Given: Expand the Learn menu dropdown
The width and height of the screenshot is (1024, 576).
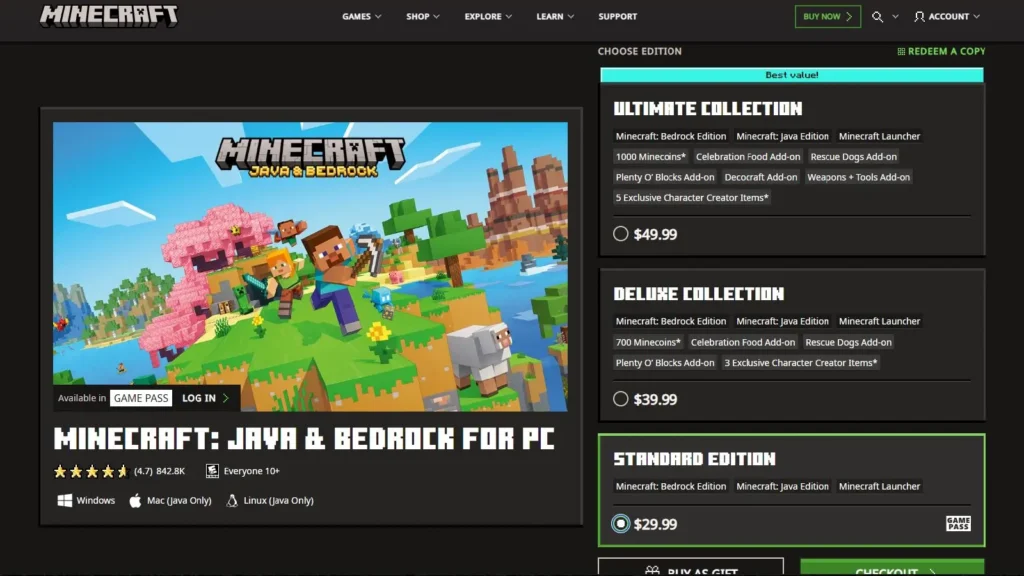Looking at the screenshot, I should click(555, 16).
